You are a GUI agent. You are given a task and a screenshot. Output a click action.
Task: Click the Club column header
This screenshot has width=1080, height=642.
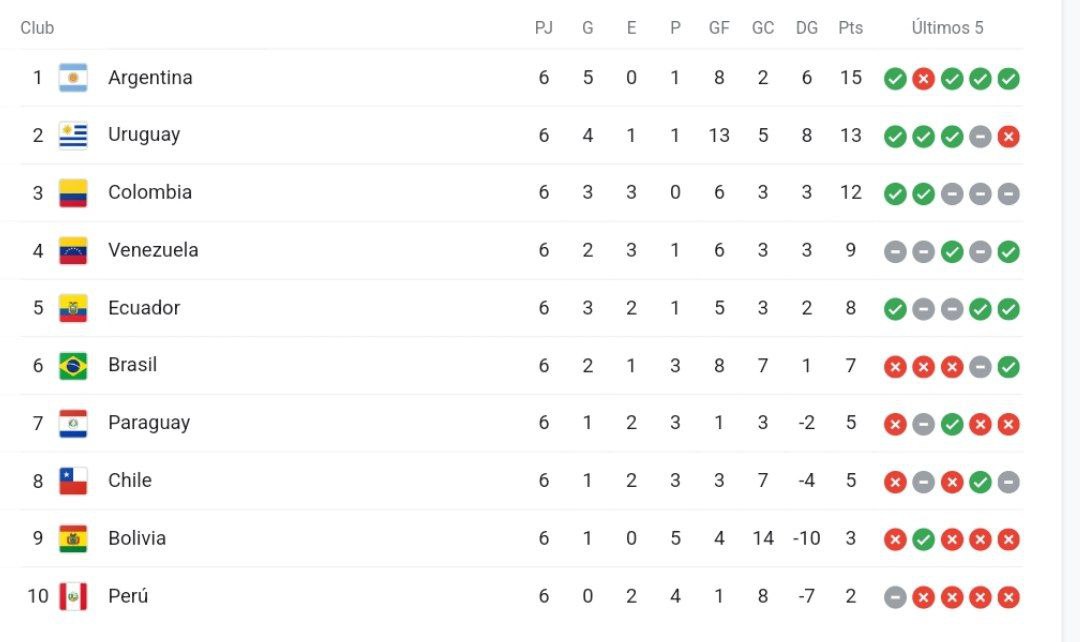pyautogui.click(x=37, y=28)
